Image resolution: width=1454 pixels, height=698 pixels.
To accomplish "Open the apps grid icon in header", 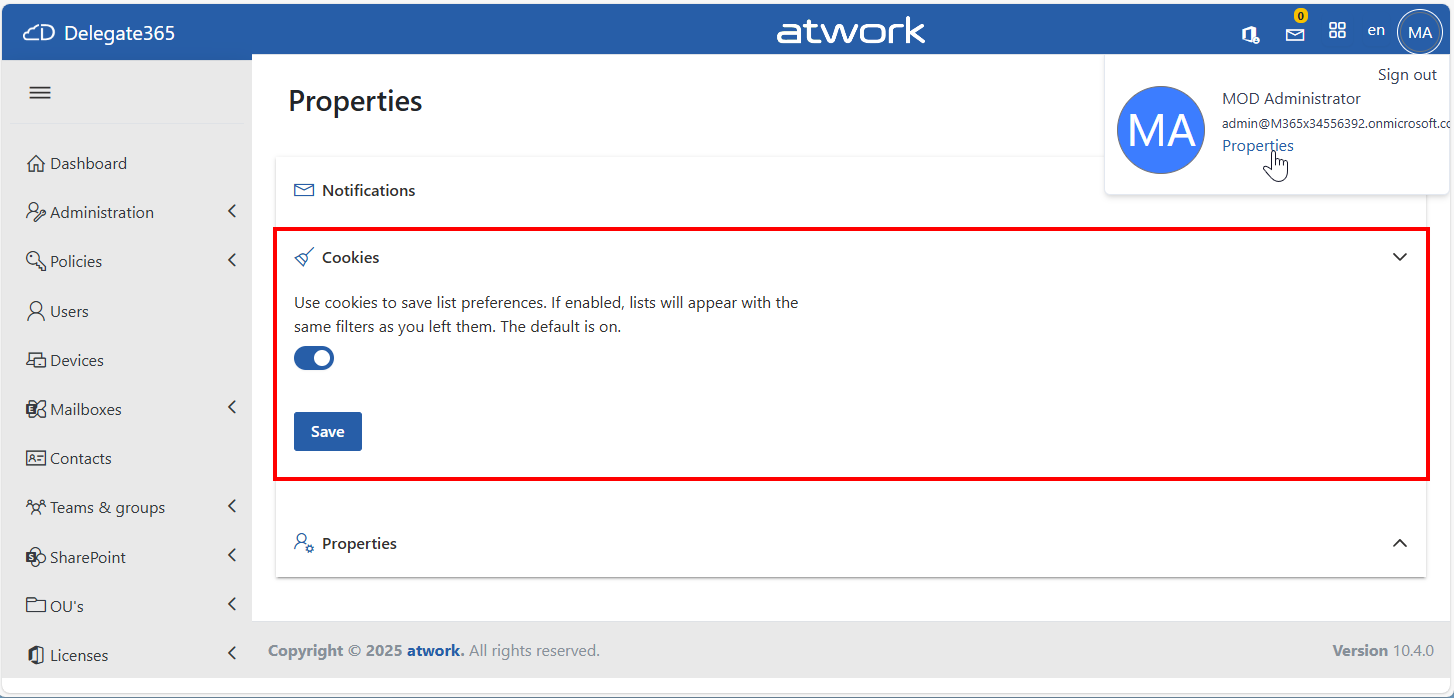I will pyautogui.click(x=1337, y=30).
